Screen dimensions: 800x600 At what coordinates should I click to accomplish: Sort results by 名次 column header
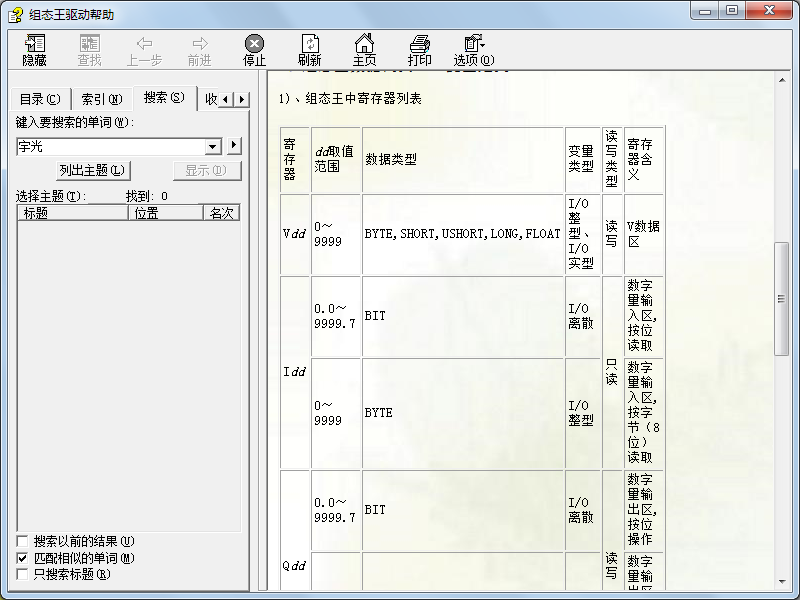[x=221, y=213]
